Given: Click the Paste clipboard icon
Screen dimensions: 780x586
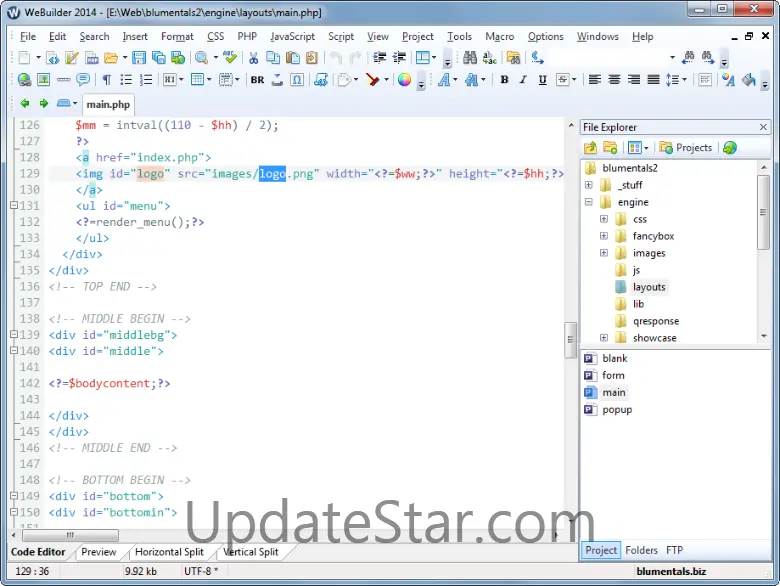Looking at the screenshot, I should click(292, 58).
